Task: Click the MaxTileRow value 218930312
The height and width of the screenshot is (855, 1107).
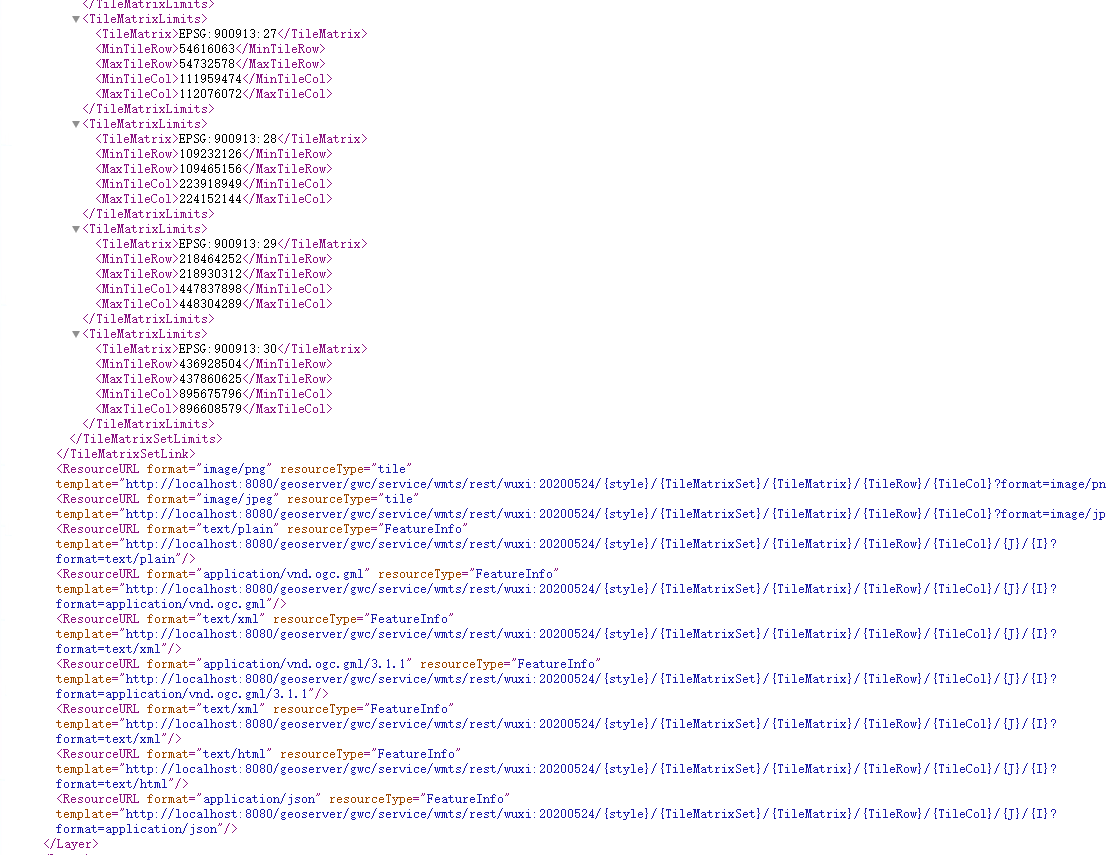Action: (x=210, y=274)
